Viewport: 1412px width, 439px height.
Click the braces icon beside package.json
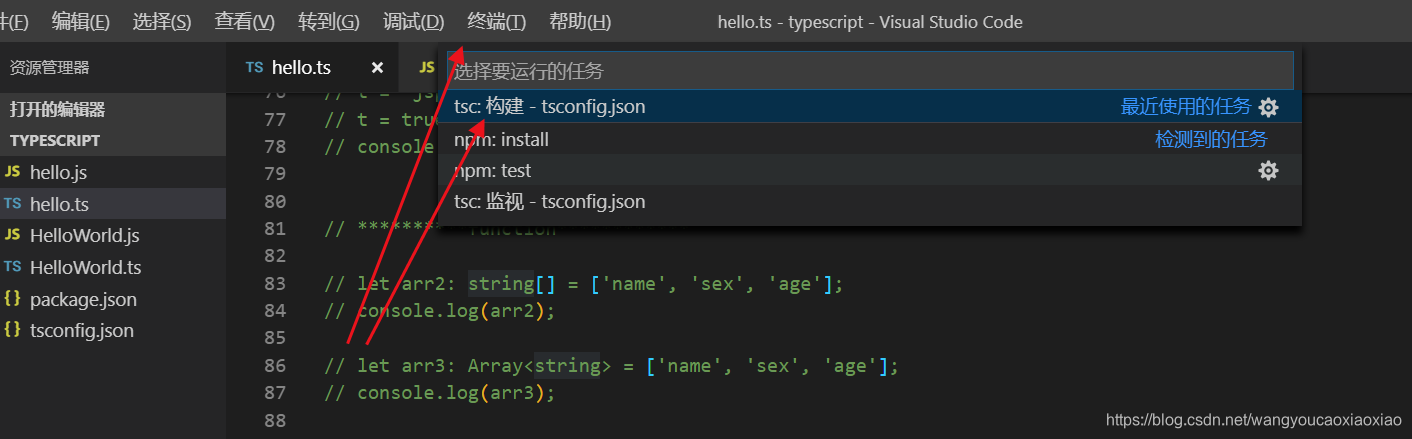pos(12,298)
